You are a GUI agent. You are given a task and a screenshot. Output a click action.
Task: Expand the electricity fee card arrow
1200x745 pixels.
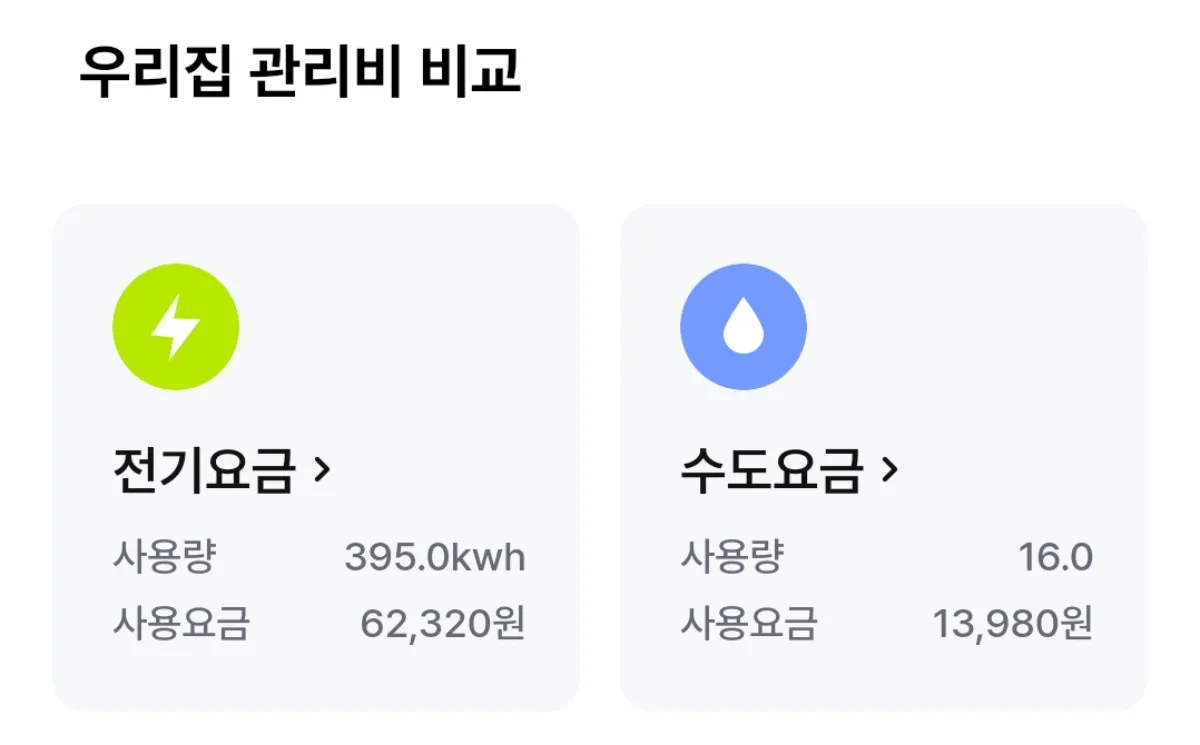[323, 470]
